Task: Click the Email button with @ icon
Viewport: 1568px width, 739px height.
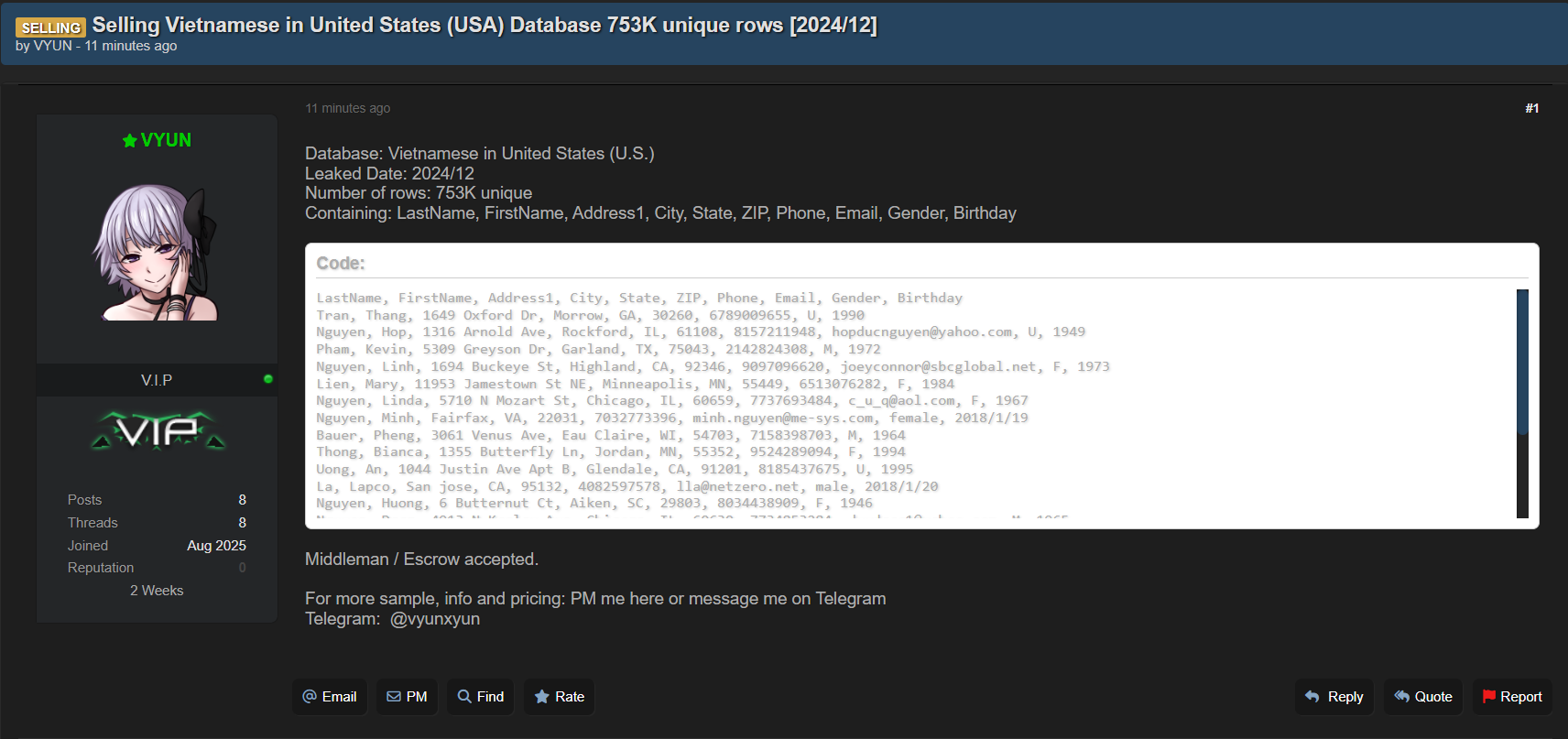Action: (x=330, y=697)
